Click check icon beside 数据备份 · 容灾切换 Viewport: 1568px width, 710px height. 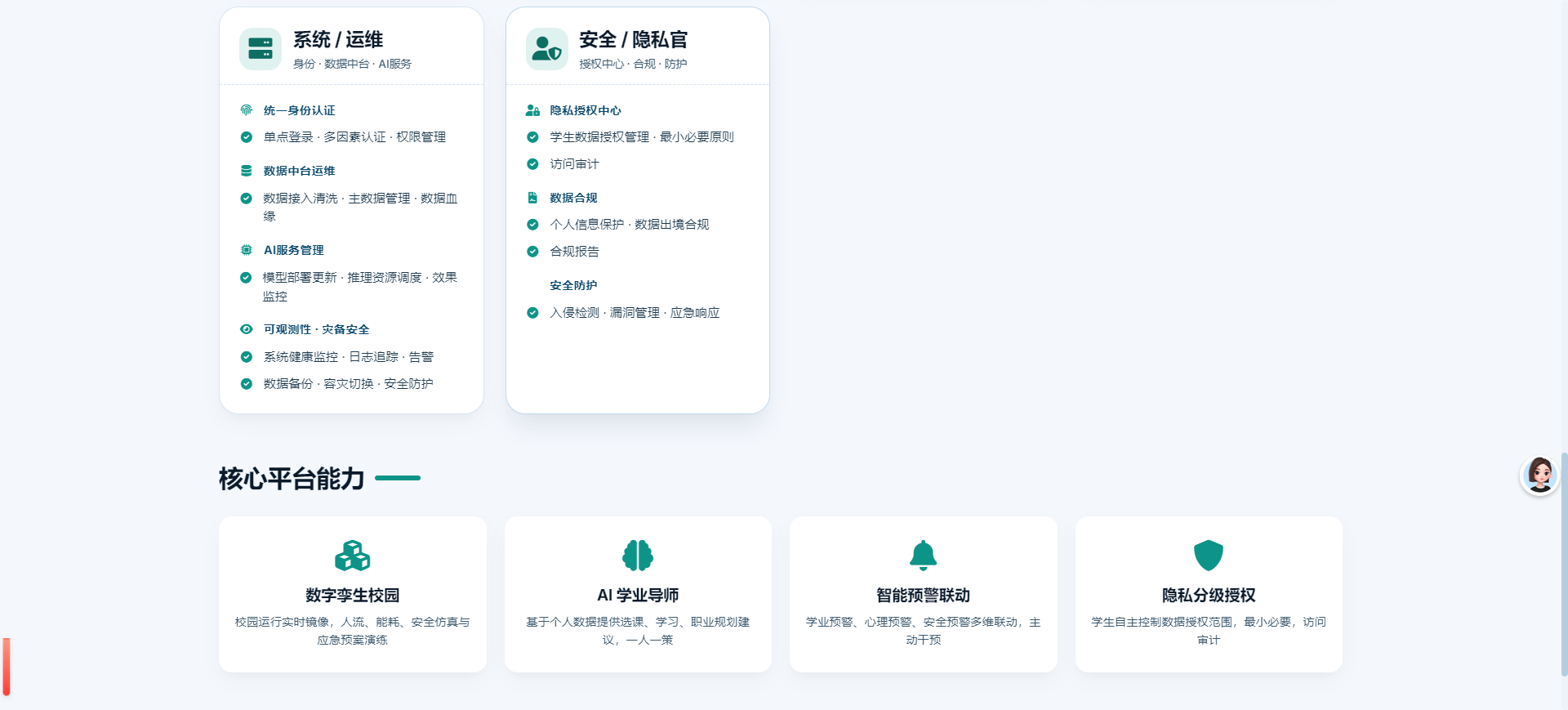[x=246, y=384]
